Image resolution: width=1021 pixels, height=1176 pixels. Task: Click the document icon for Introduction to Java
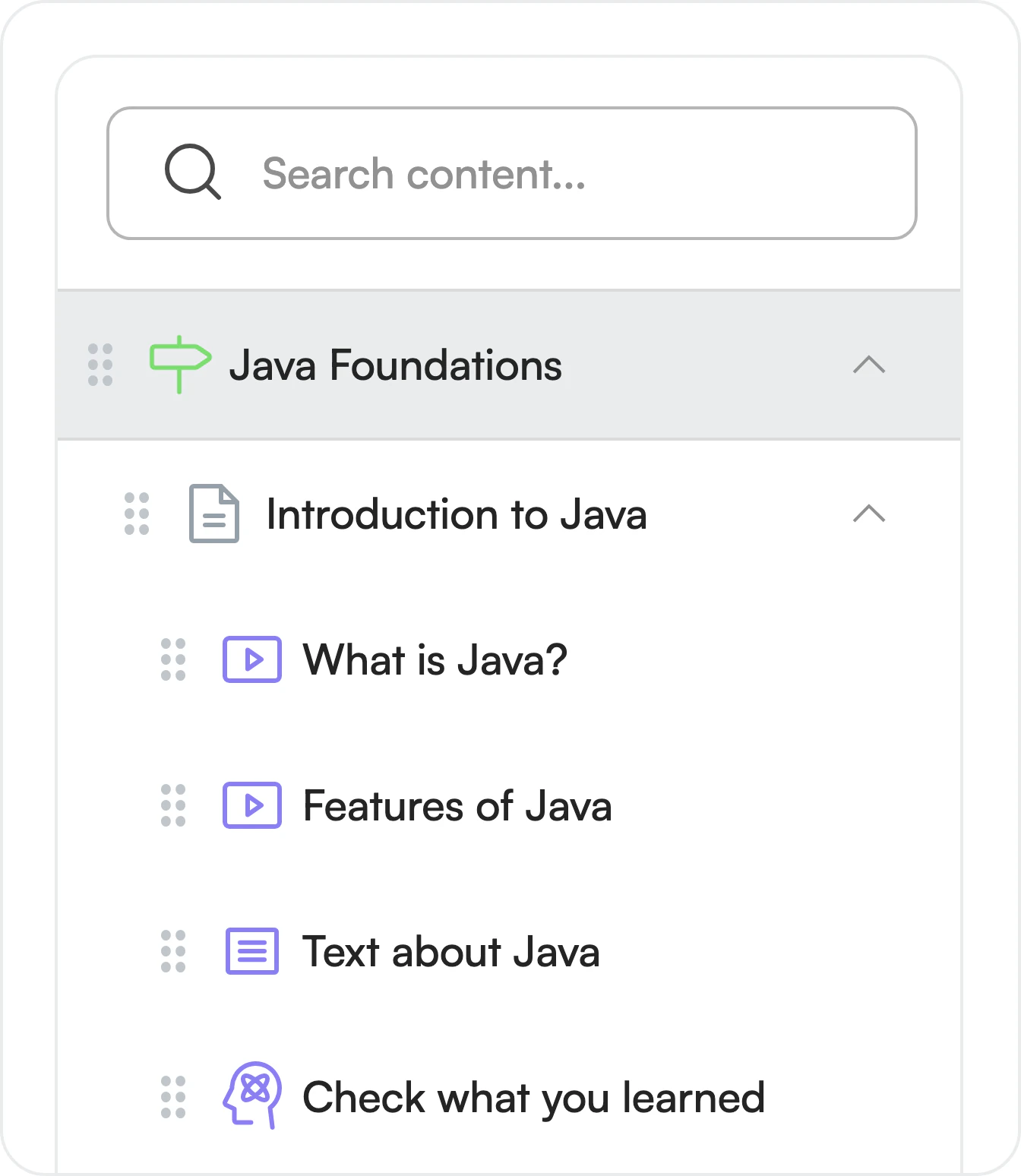[x=214, y=514]
